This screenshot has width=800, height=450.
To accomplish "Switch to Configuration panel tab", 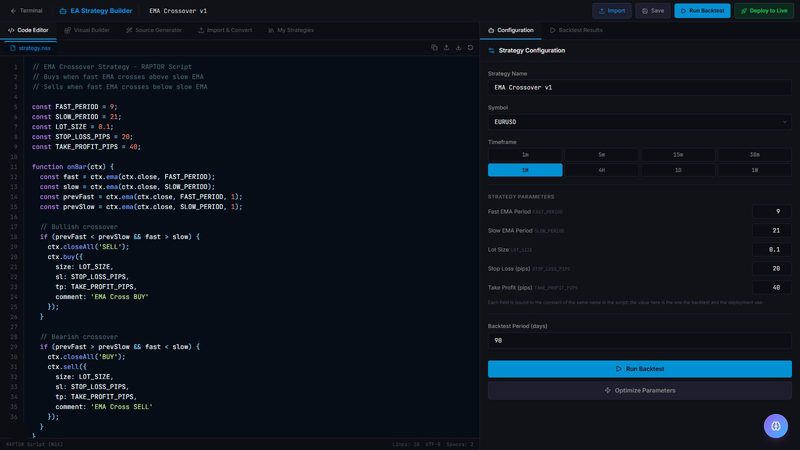I will point(511,30).
